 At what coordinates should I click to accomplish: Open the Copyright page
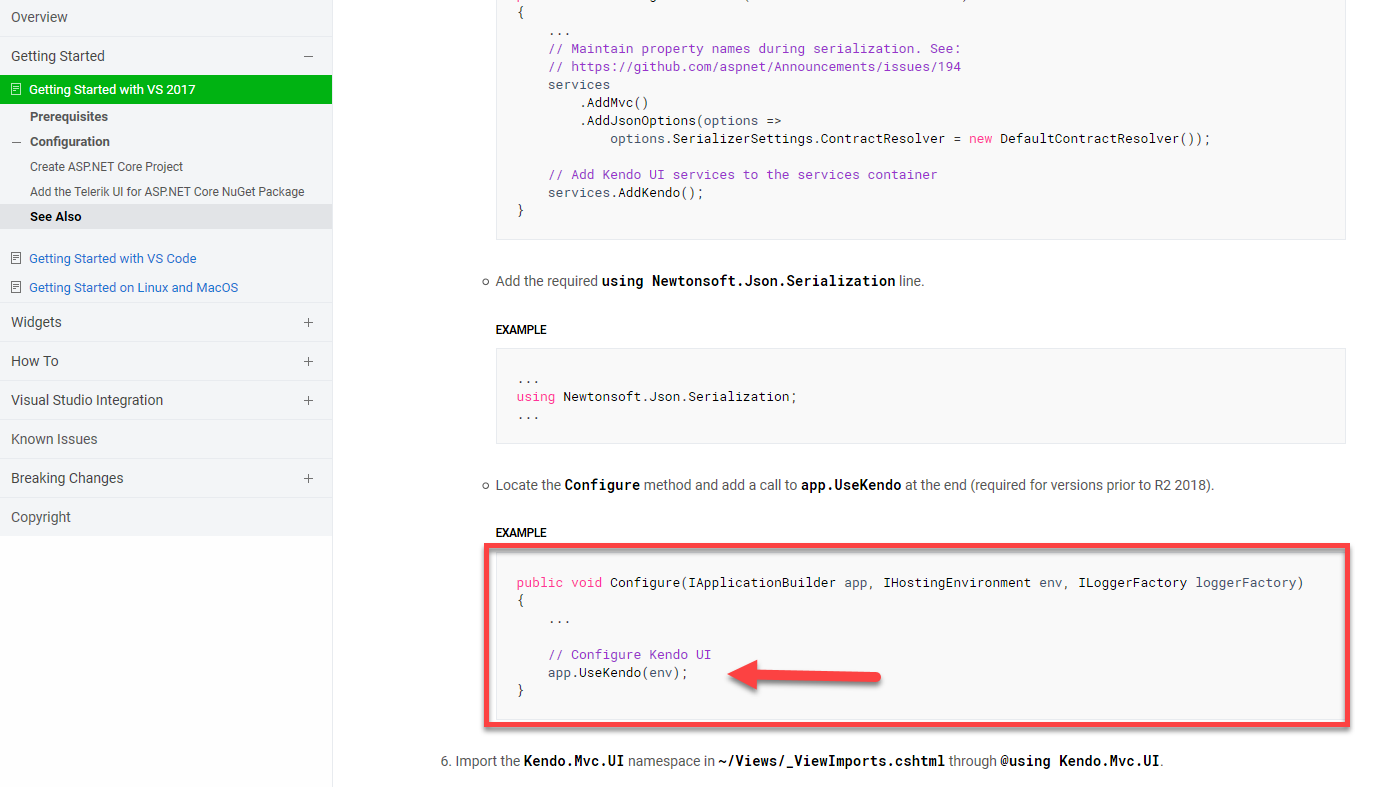(x=41, y=517)
